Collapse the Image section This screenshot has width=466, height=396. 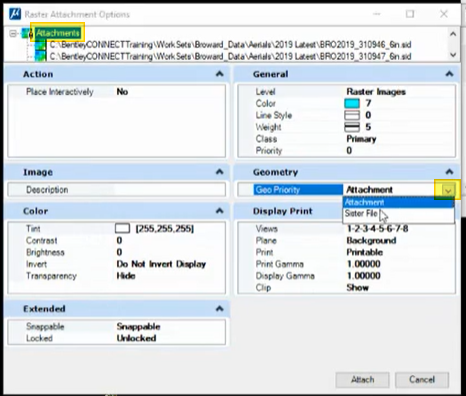[219, 172]
